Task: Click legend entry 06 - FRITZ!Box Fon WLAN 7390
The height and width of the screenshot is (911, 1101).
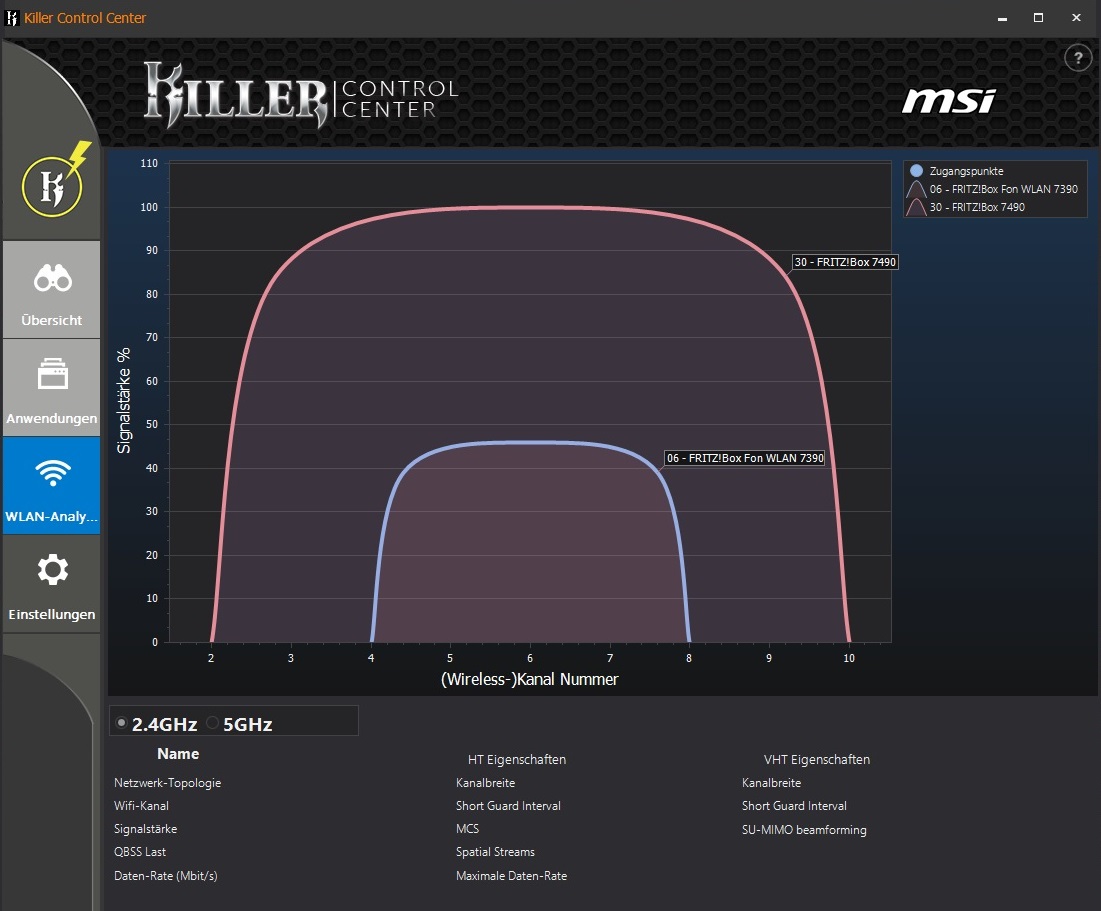Action: tap(994, 189)
